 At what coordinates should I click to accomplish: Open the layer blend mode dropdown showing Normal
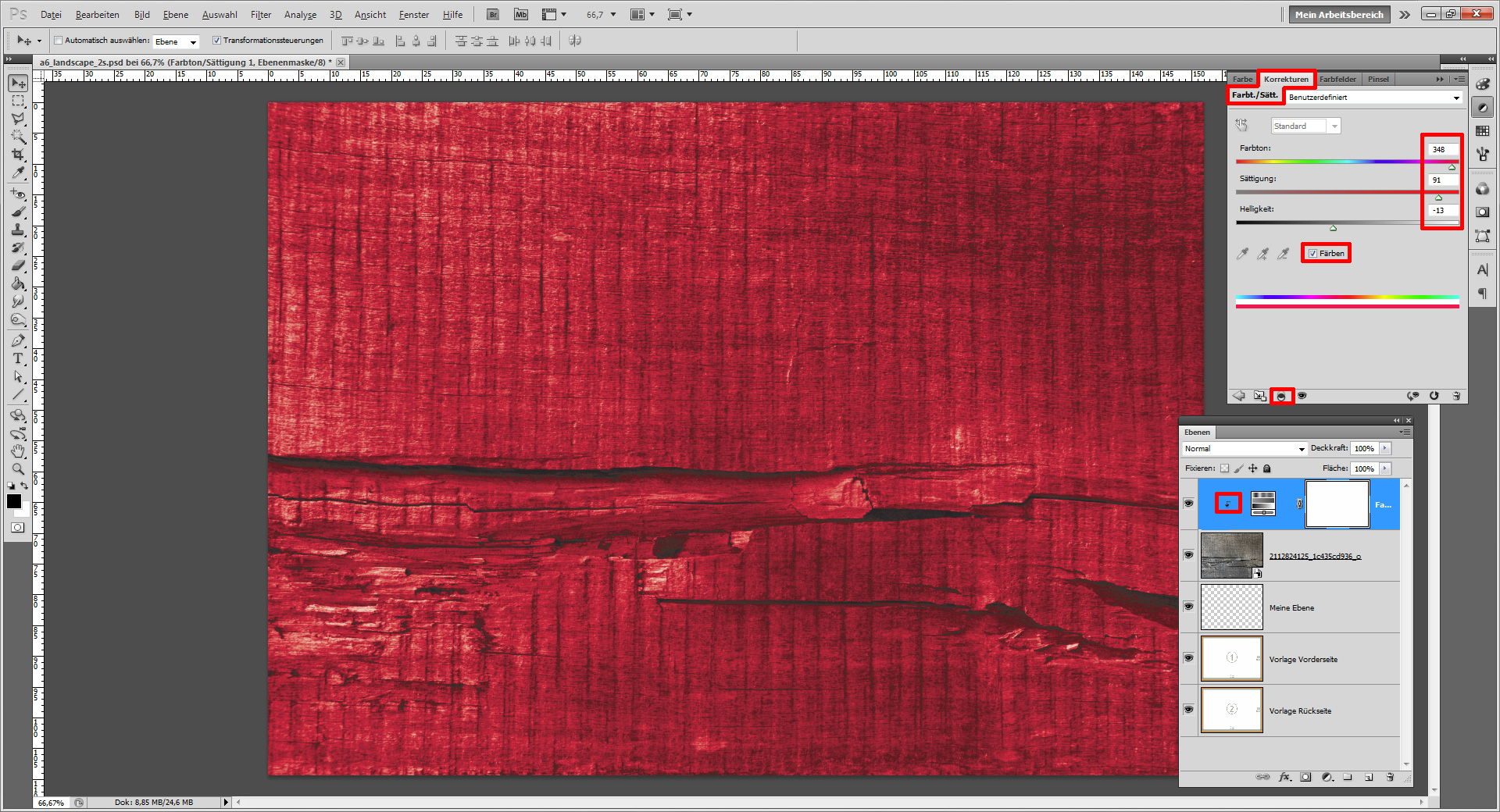pyautogui.click(x=1244, y=448)
